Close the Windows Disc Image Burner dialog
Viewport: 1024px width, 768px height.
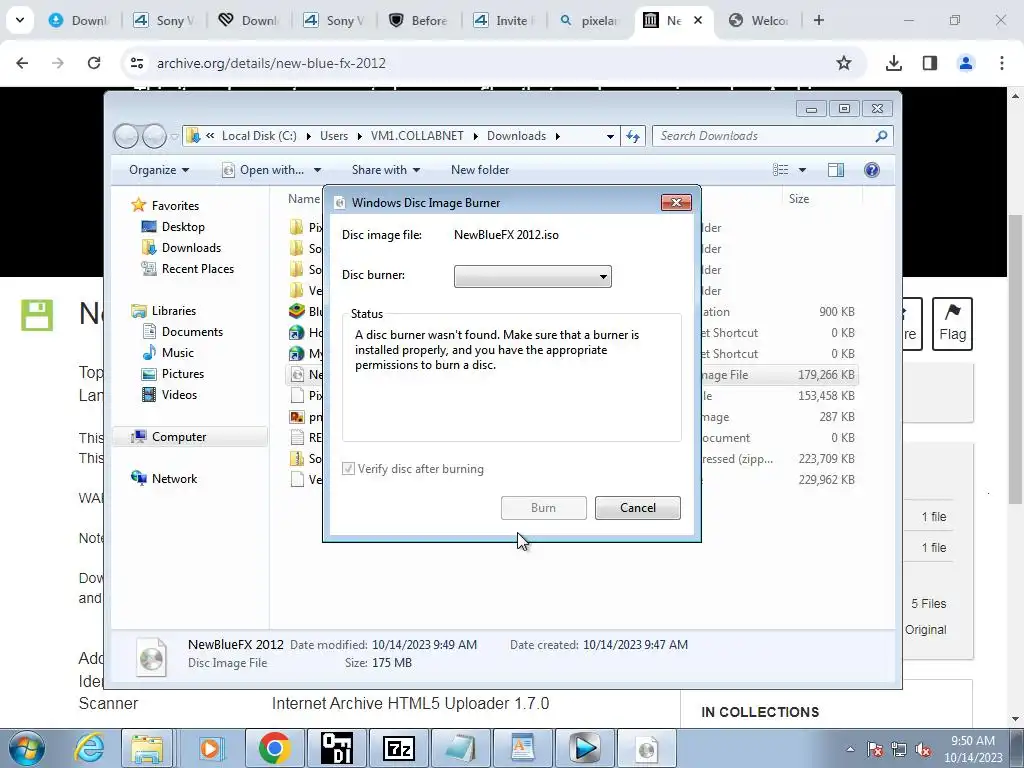(x=676, y=202)
